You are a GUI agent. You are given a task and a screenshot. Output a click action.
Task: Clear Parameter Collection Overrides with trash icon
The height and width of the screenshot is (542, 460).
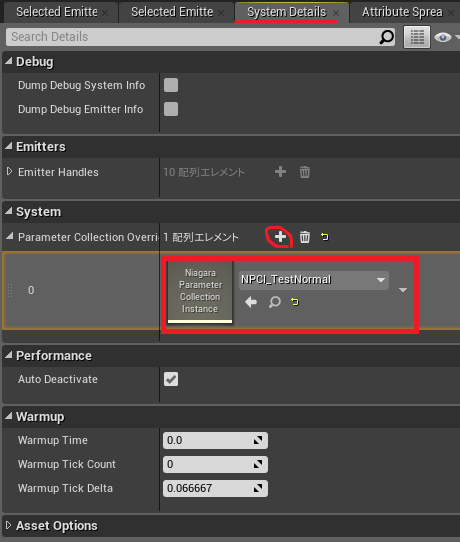(x=304, y=237)
